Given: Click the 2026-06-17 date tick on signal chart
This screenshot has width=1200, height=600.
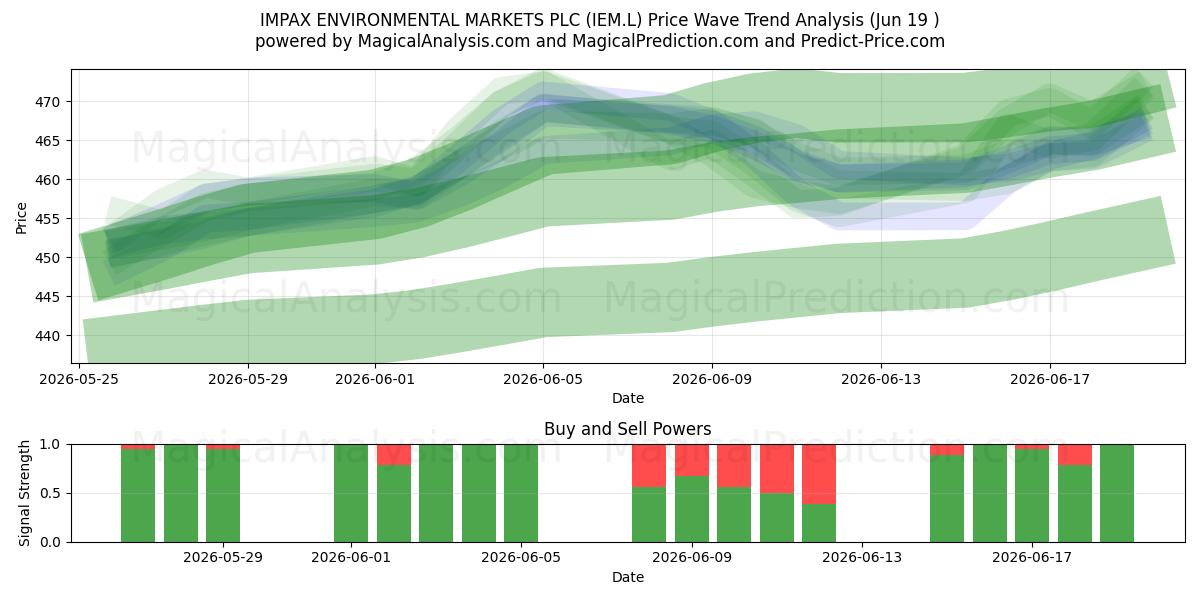Looking at the screenshot, I should tap(1032, 558).
